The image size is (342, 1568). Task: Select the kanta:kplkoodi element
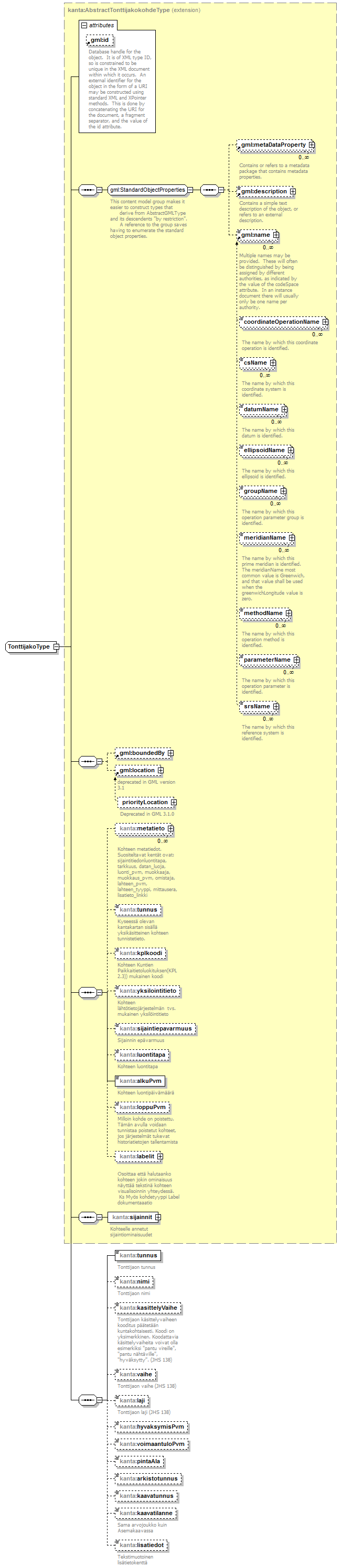coord(141,953)
